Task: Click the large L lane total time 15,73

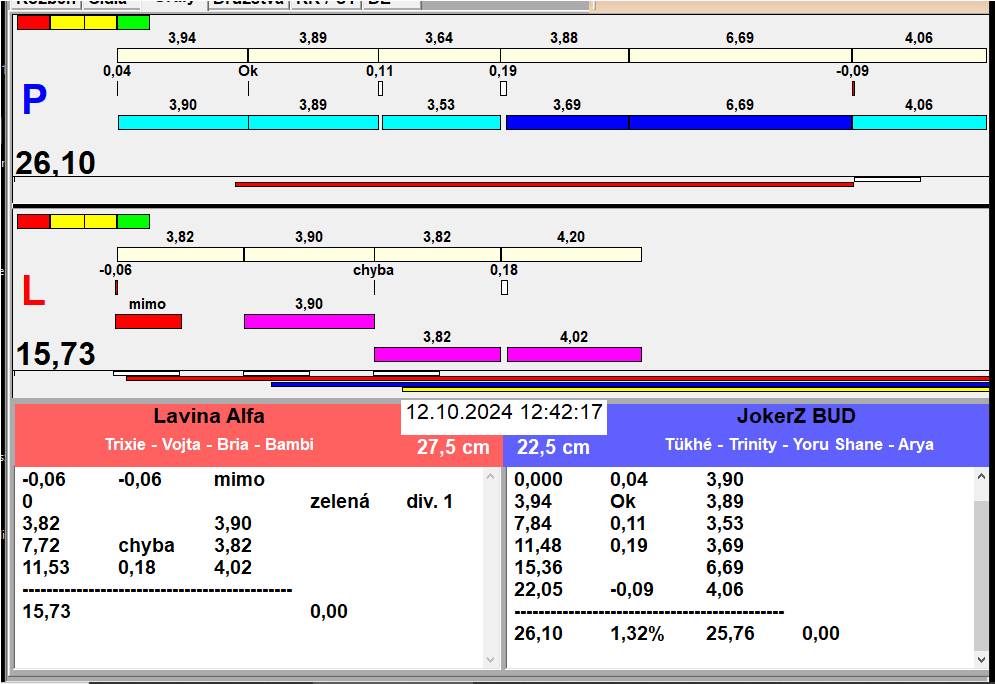Action: [56, 354]
